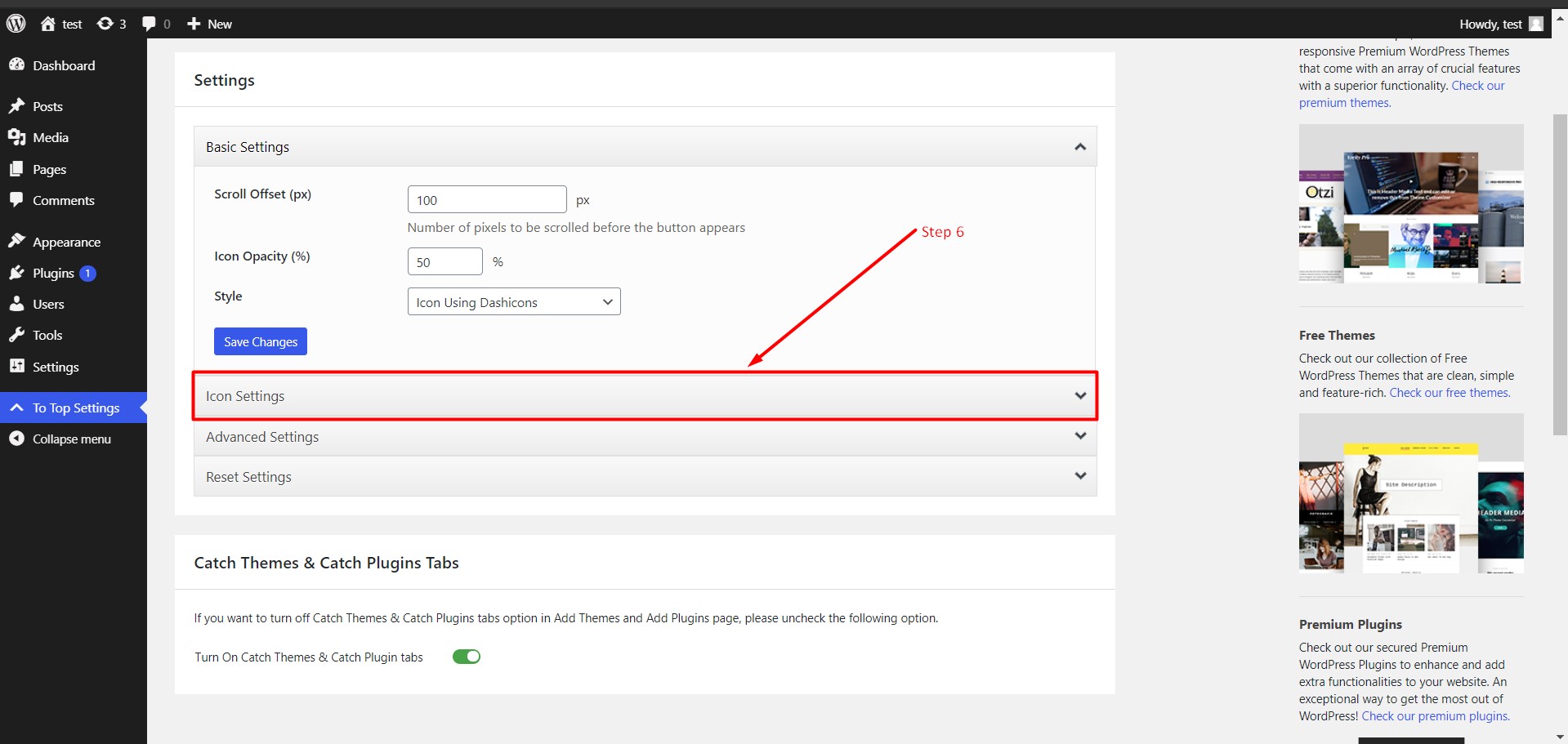Click the page vertical scrollbar thumb
1568x744 pixels.
pyautogui.click(x=1560, y=274)
